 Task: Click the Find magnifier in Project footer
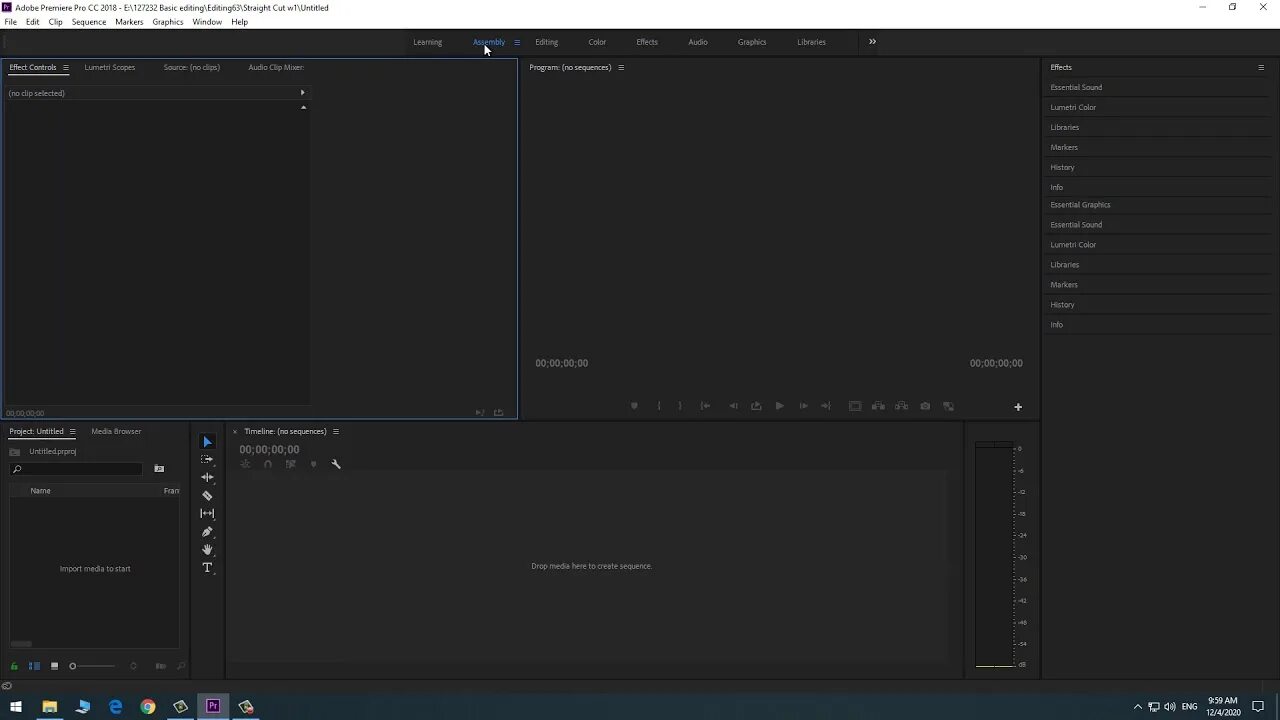pos(181,666)
